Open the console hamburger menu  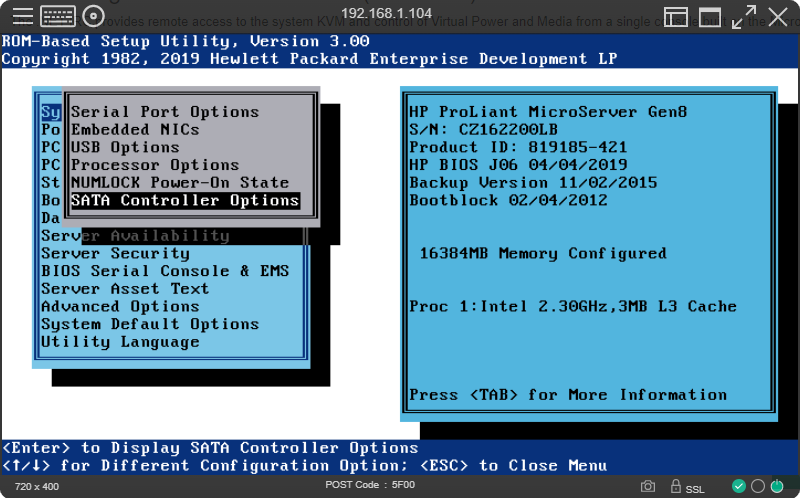(x=22, y=16)
